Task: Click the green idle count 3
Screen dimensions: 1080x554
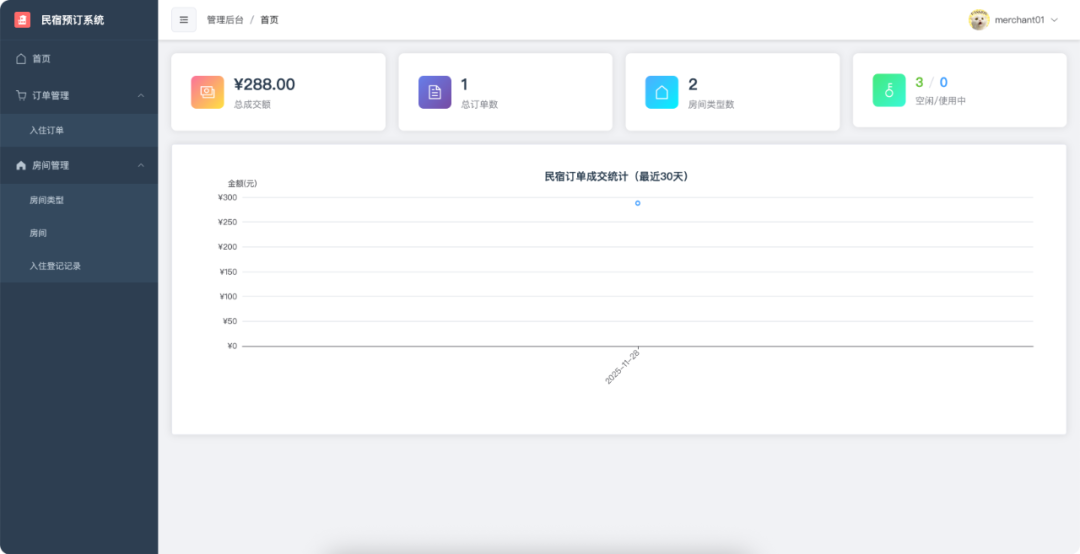Action: click(919, 83)
